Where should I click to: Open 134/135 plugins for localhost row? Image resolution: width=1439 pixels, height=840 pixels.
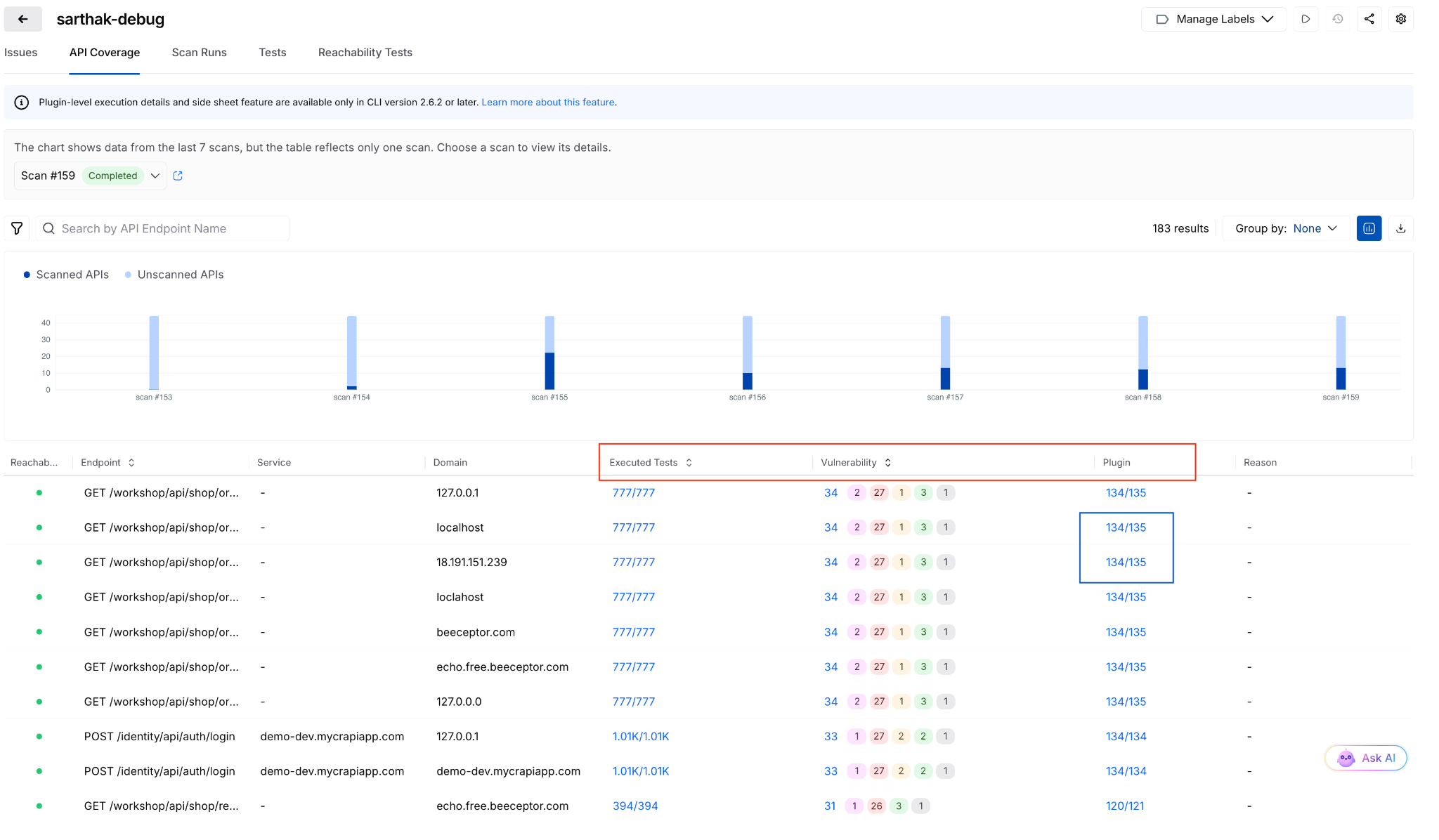click(x=1126, y=527)
